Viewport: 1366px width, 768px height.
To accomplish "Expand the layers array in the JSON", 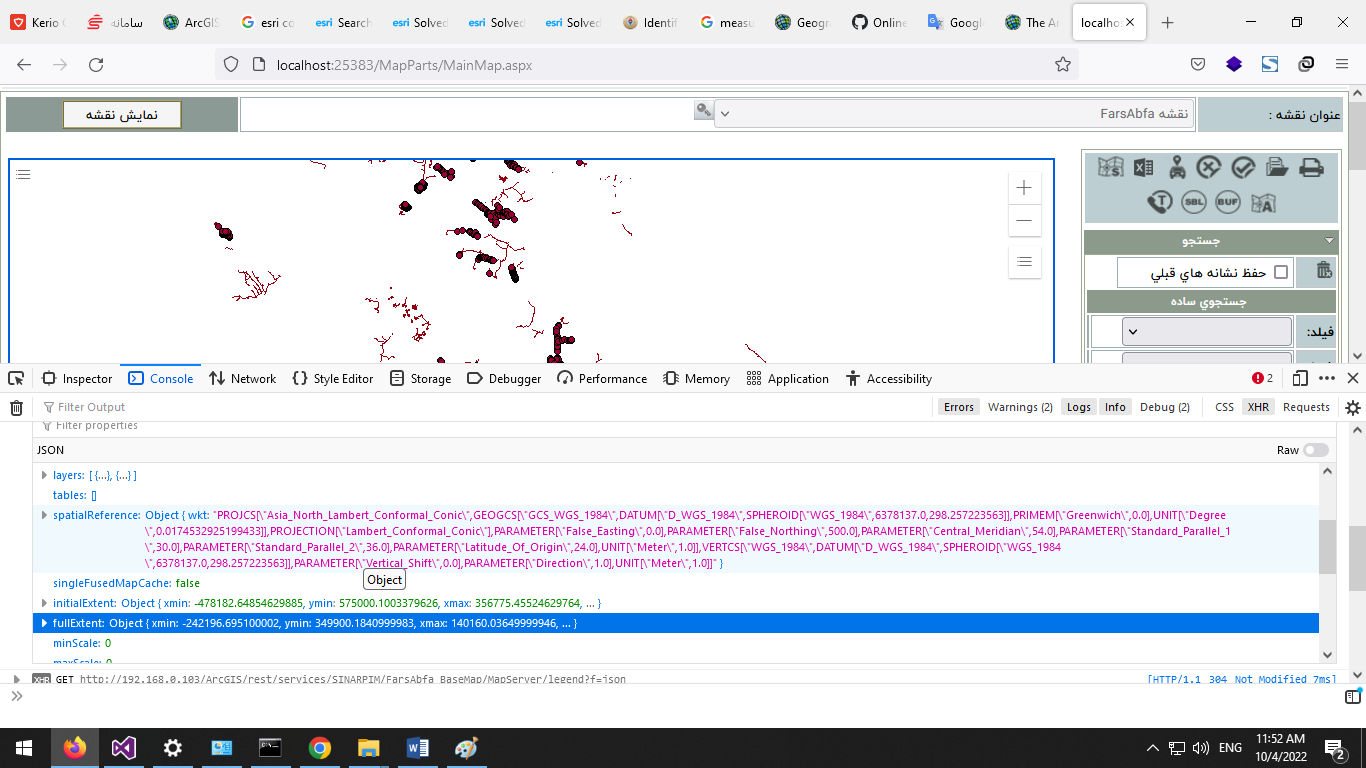I will (44, 475).
